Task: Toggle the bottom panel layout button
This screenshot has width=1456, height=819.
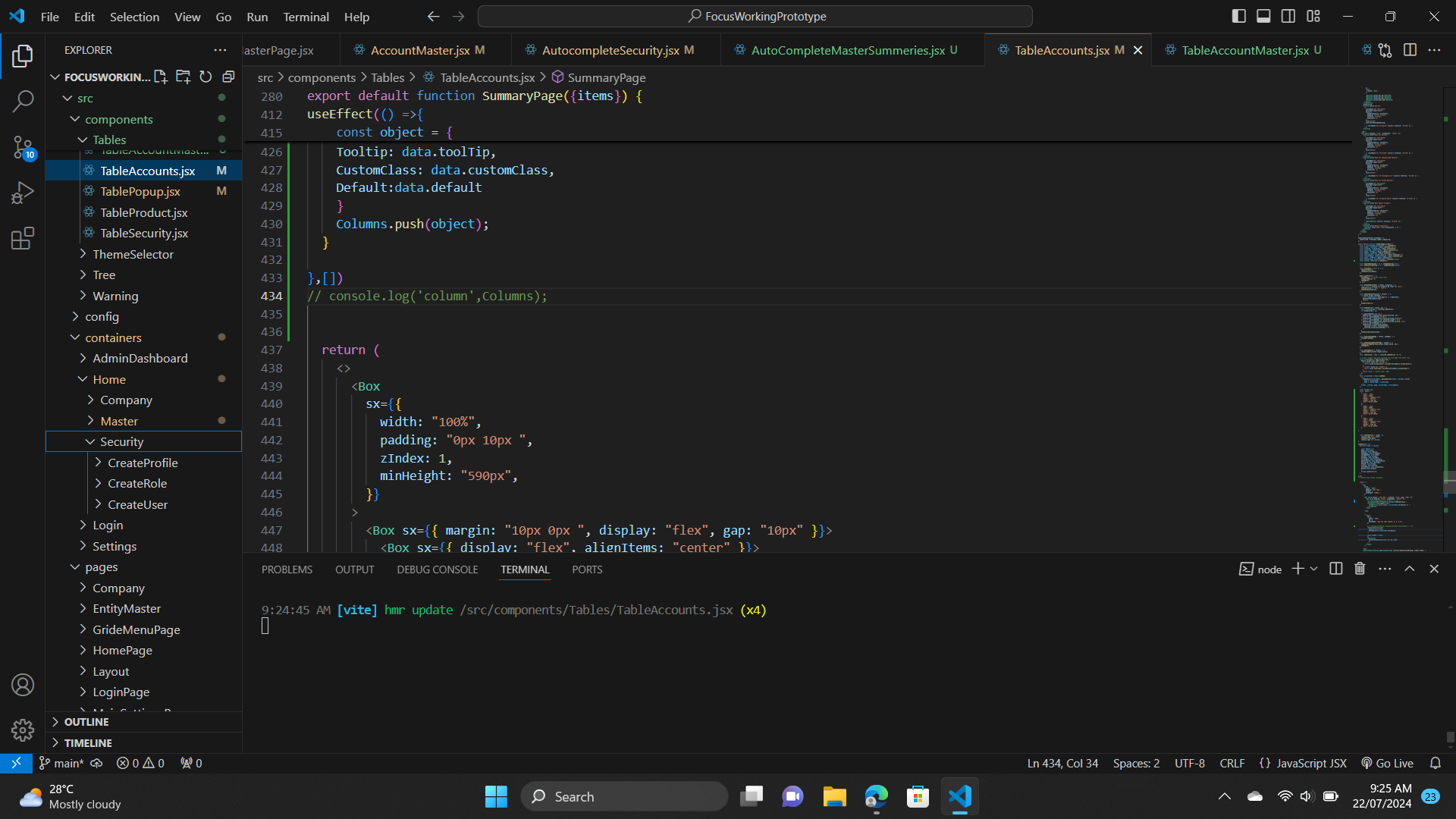Action: (x=1263, y=16)
